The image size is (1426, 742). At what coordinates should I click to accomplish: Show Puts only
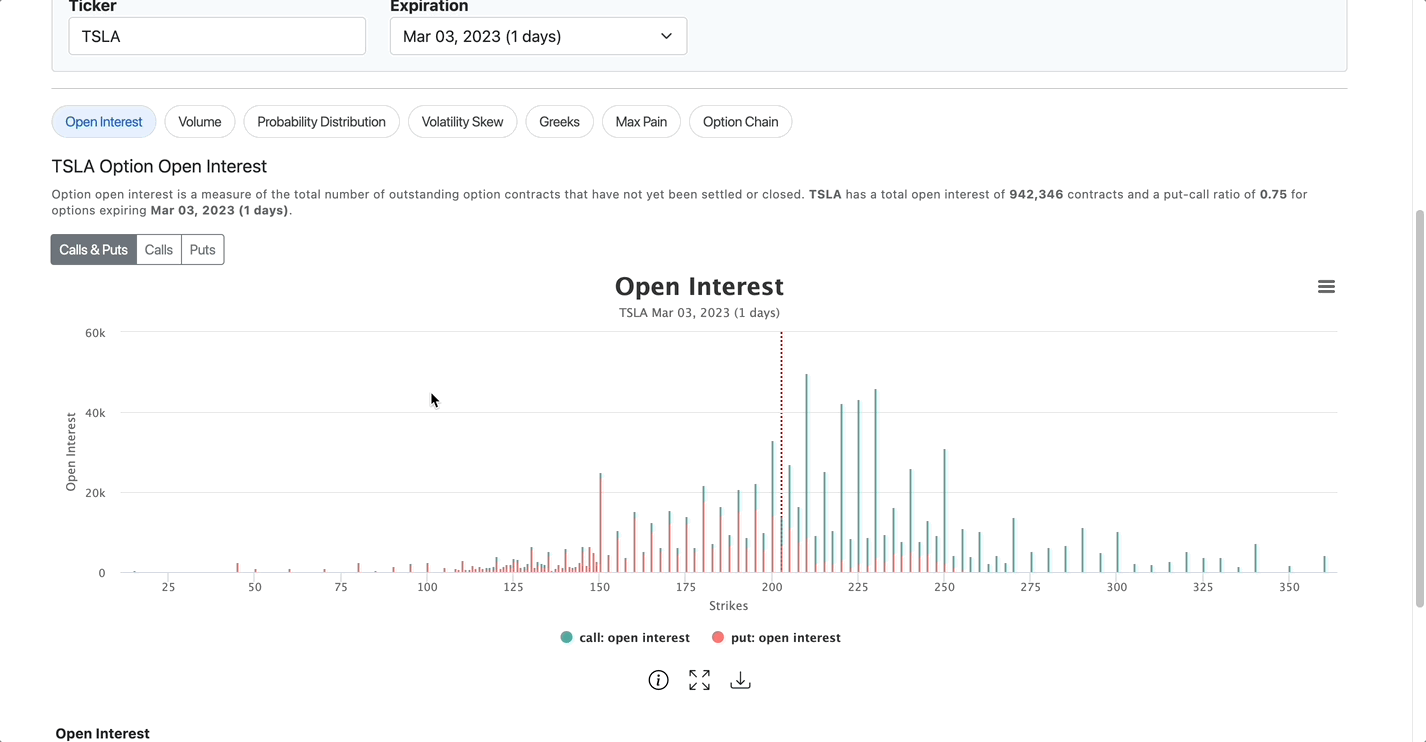[x=202, y=249]
